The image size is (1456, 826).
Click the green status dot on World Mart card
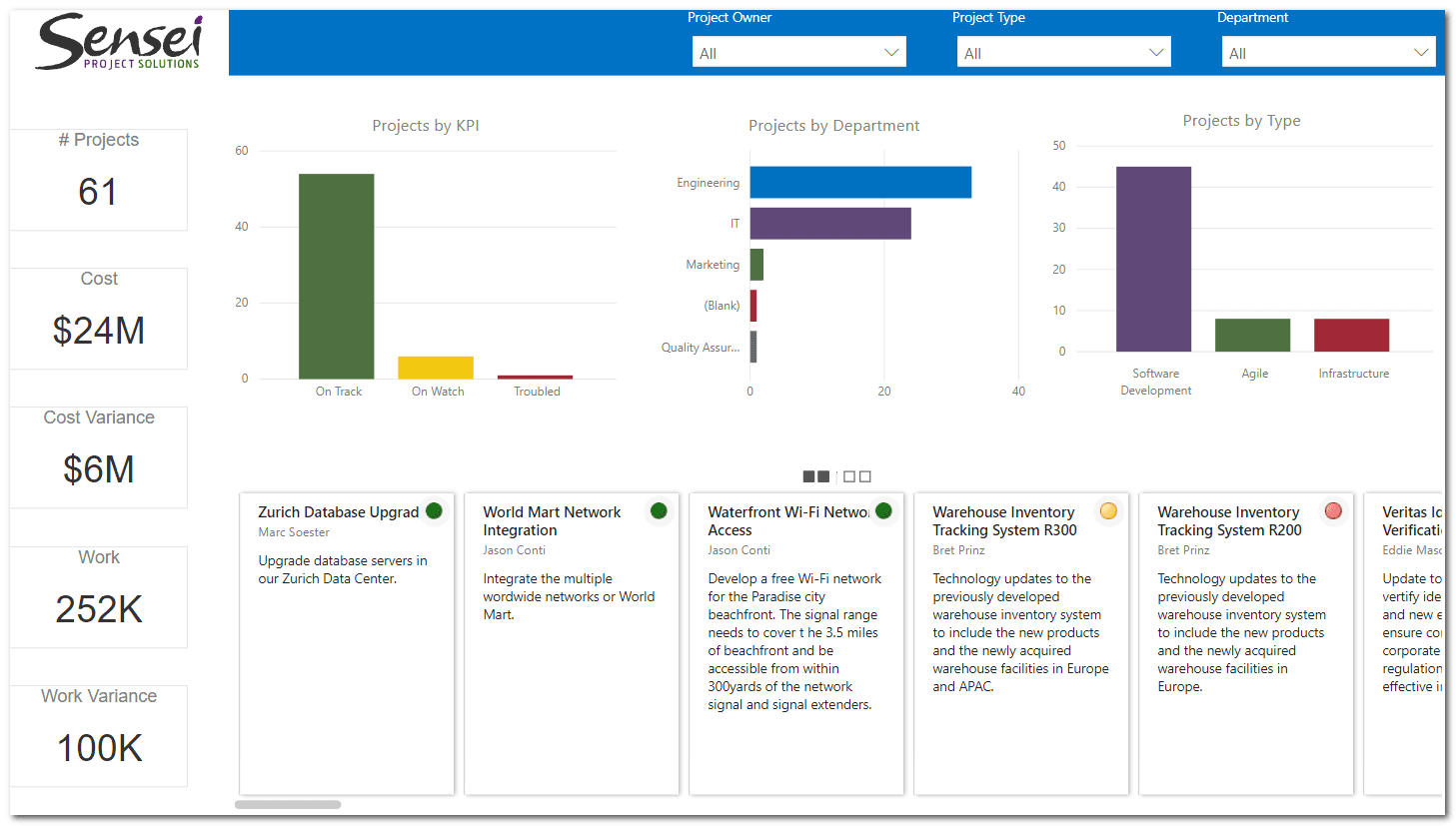coord(659,510)
